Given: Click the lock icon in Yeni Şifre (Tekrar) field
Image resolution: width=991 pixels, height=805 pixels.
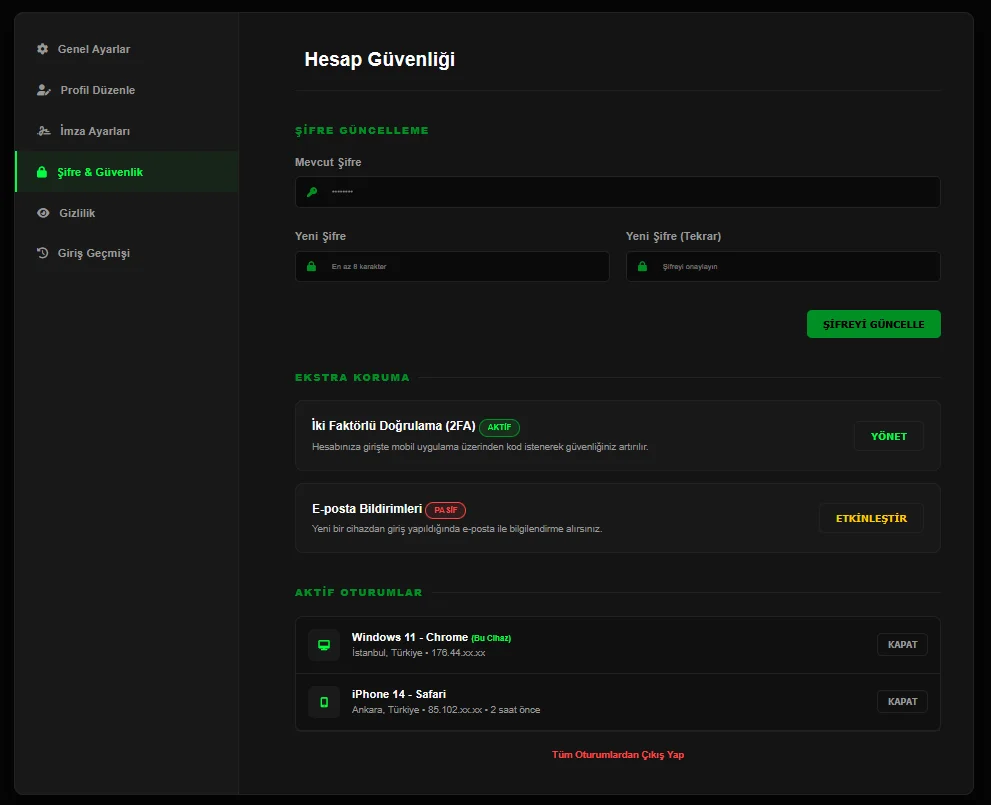Looking at the screenshot, I should pyautogui.click(x=642, y=266).
